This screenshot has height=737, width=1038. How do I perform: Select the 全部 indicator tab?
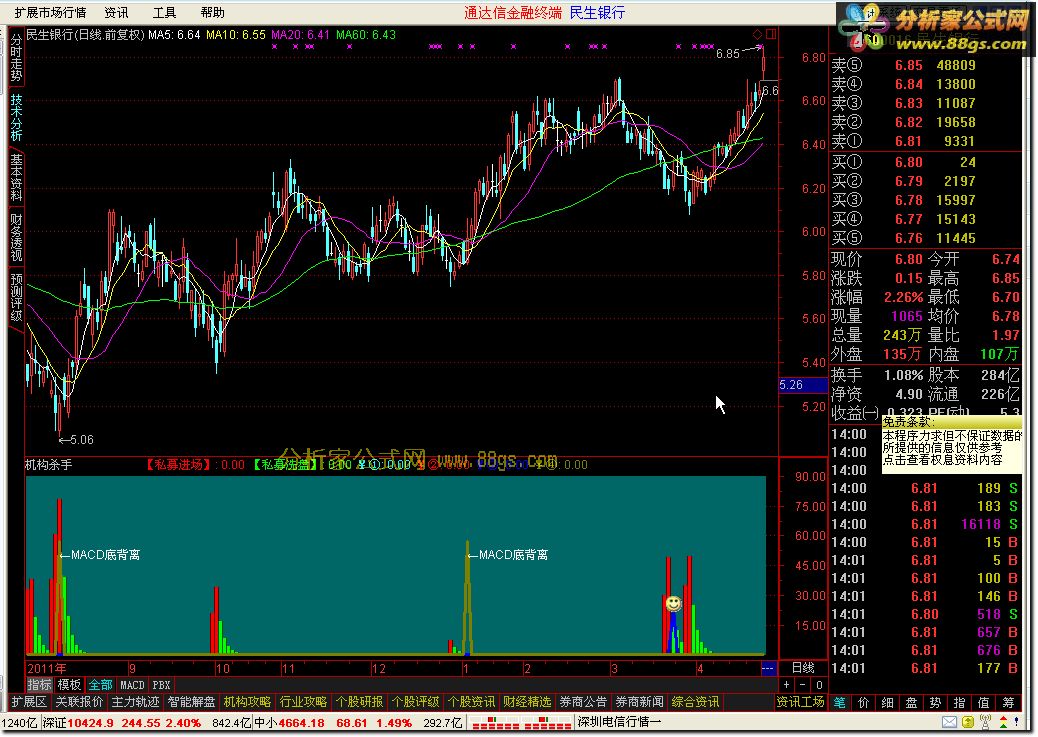[x=100, y=685]
